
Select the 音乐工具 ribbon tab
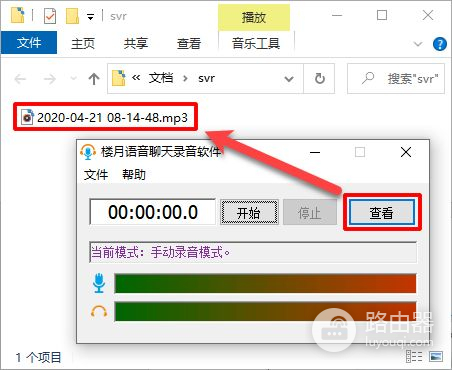point(256,43)
